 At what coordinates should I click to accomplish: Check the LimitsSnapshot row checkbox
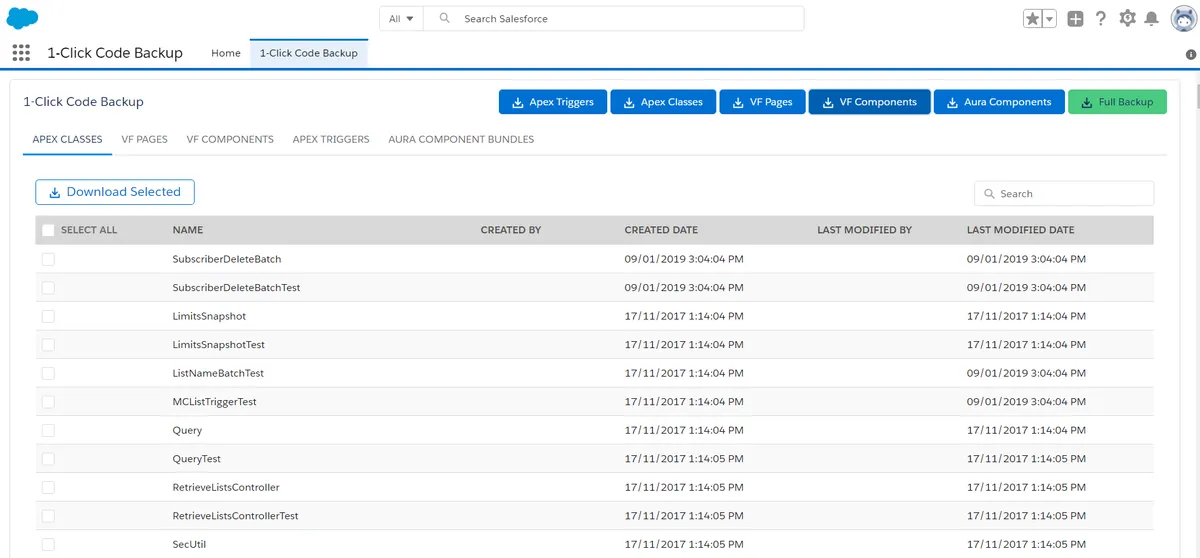click(x=48, y=316)
